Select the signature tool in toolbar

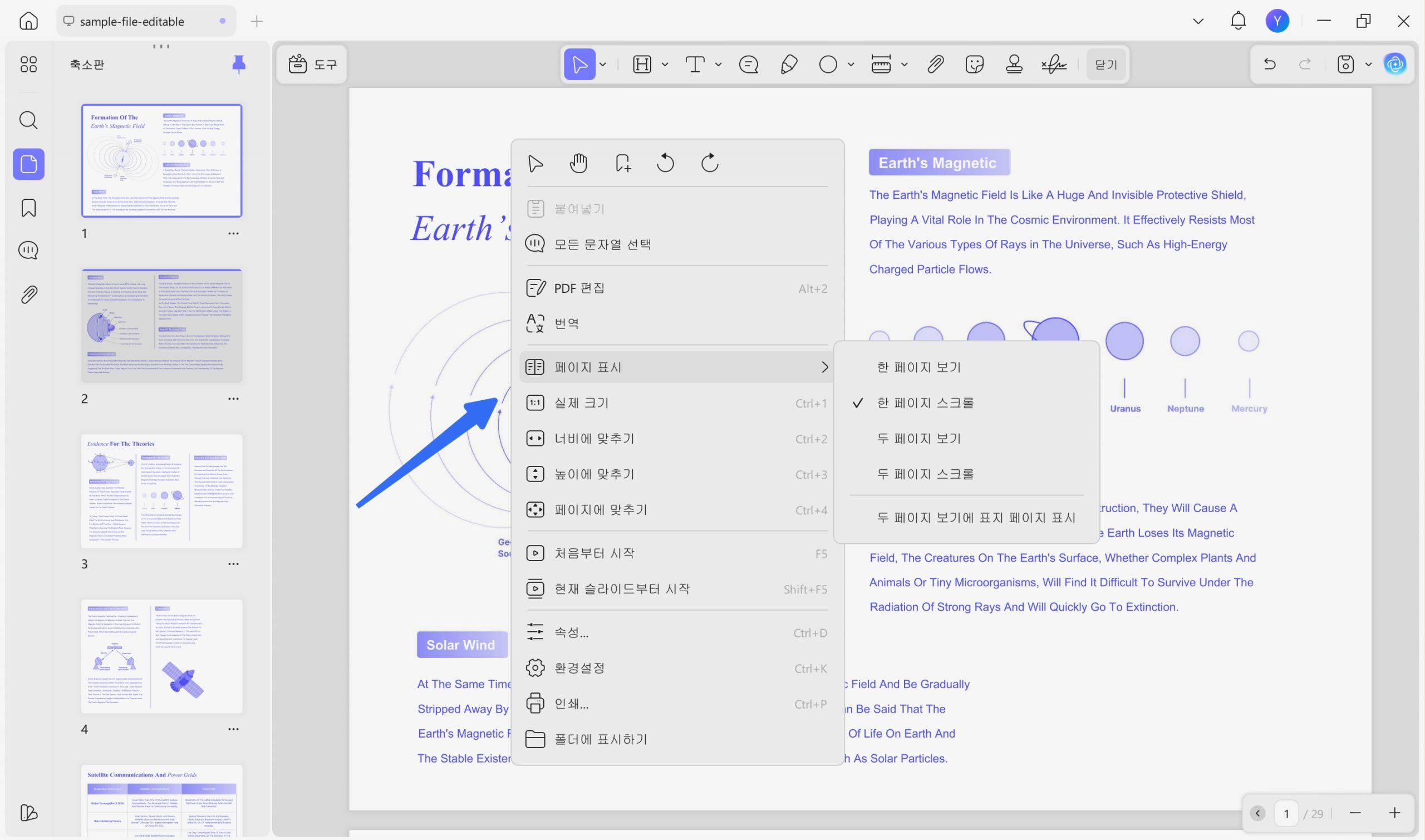[x=1054, y=65]
